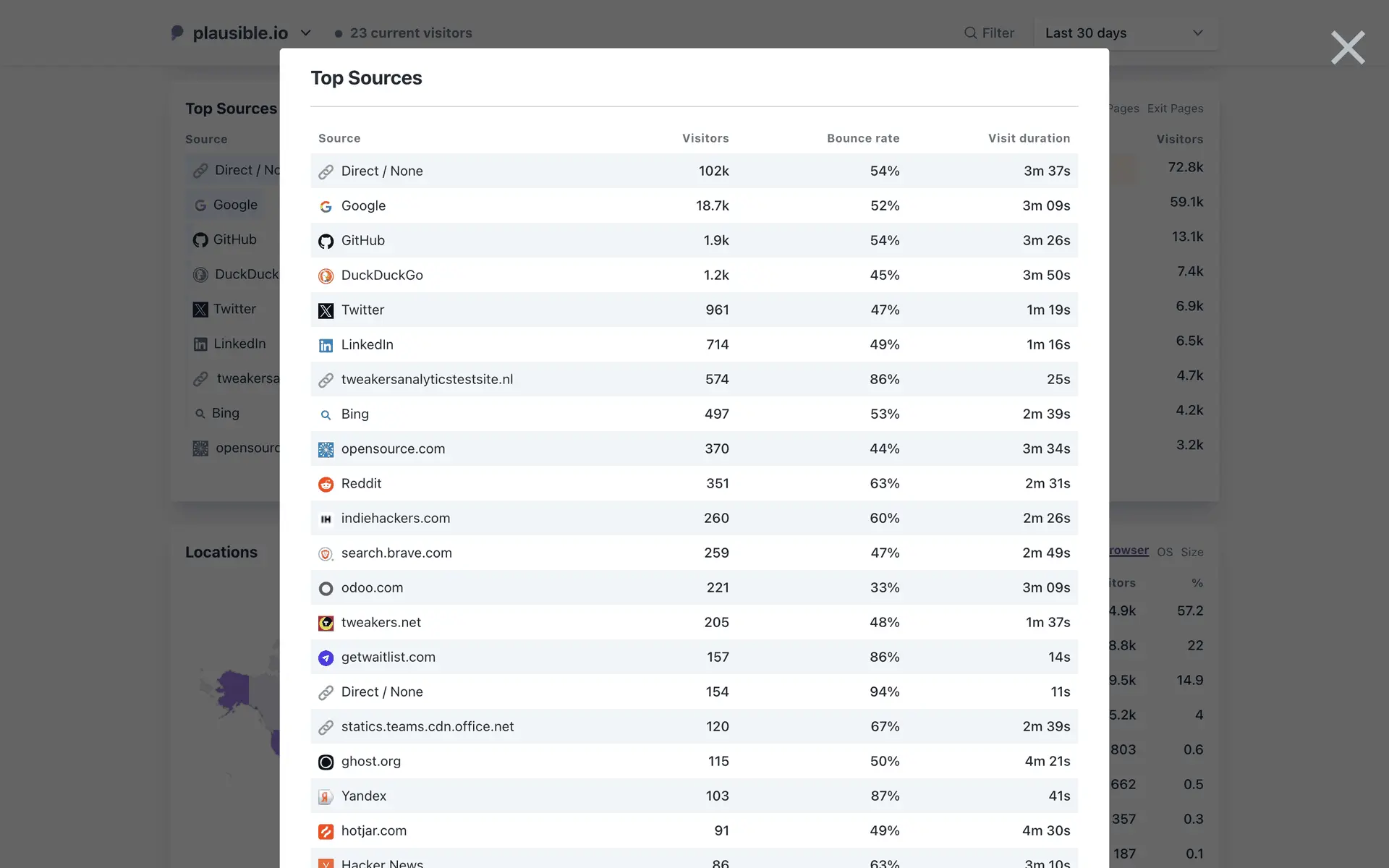Viewport: 1389px width, 868px height.
Task: Switch to the Size tab
Action: 1192,552
